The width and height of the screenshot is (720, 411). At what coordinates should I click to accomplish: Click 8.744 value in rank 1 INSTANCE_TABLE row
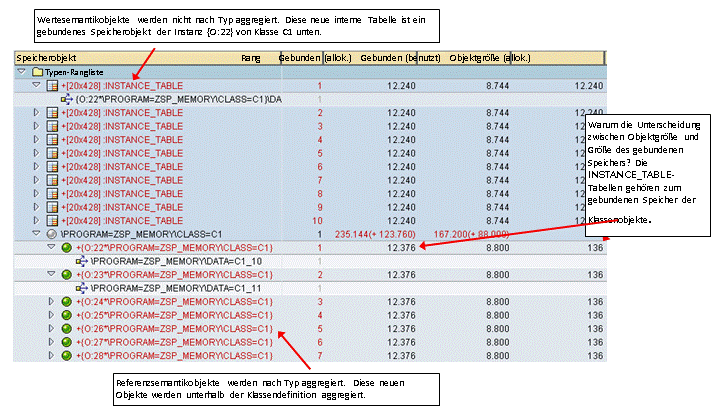coord(498,85)
